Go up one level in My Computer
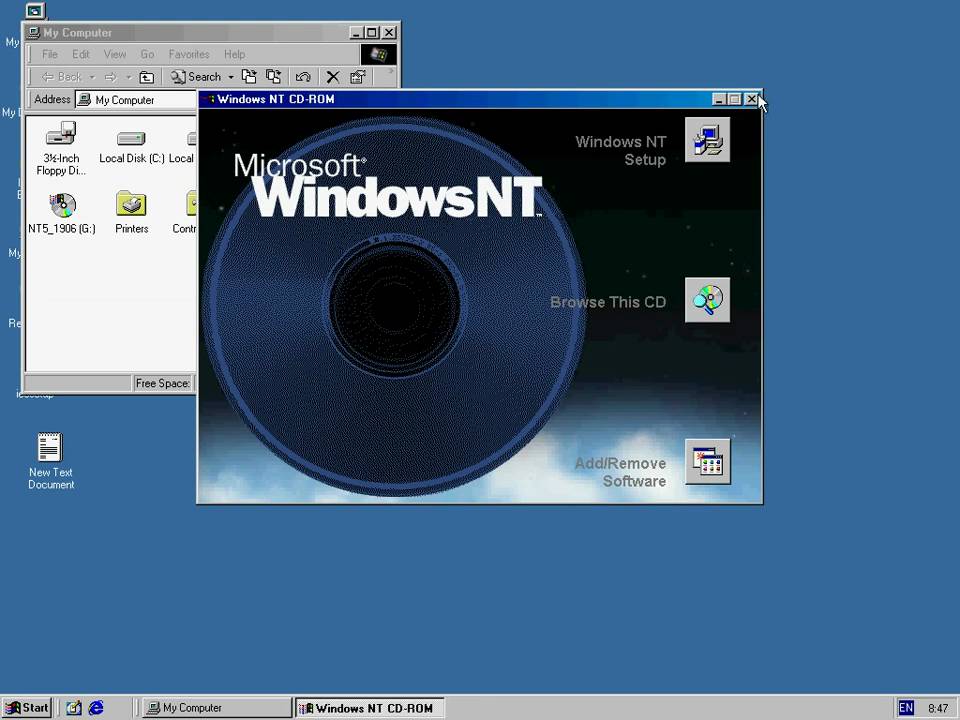Image resolution: width=960 pixels, height=720 pixels. 147,77
